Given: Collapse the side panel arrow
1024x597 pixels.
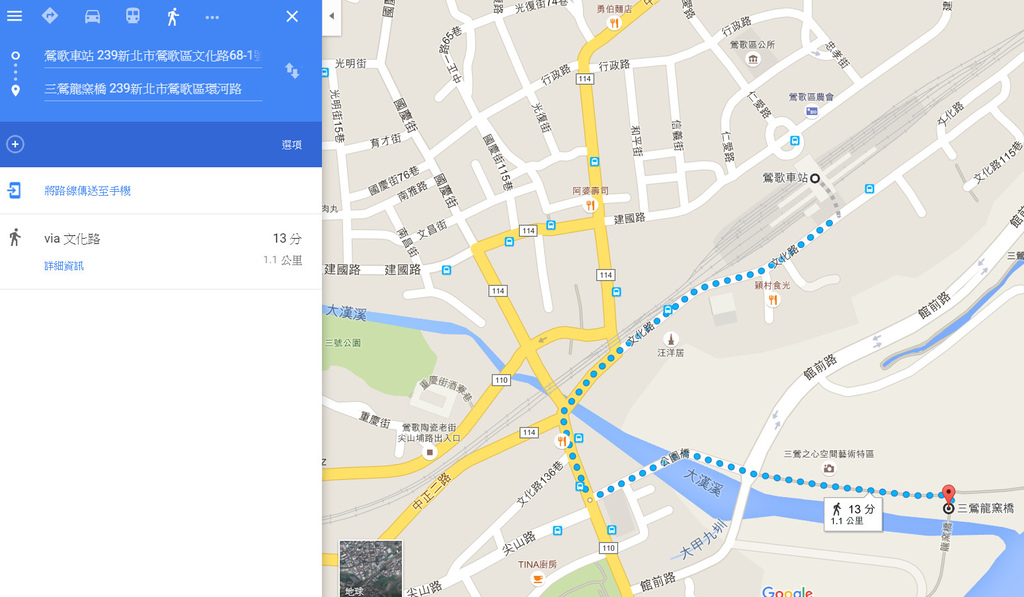Looking at the screenshot, I should click(x=332, y=16).
